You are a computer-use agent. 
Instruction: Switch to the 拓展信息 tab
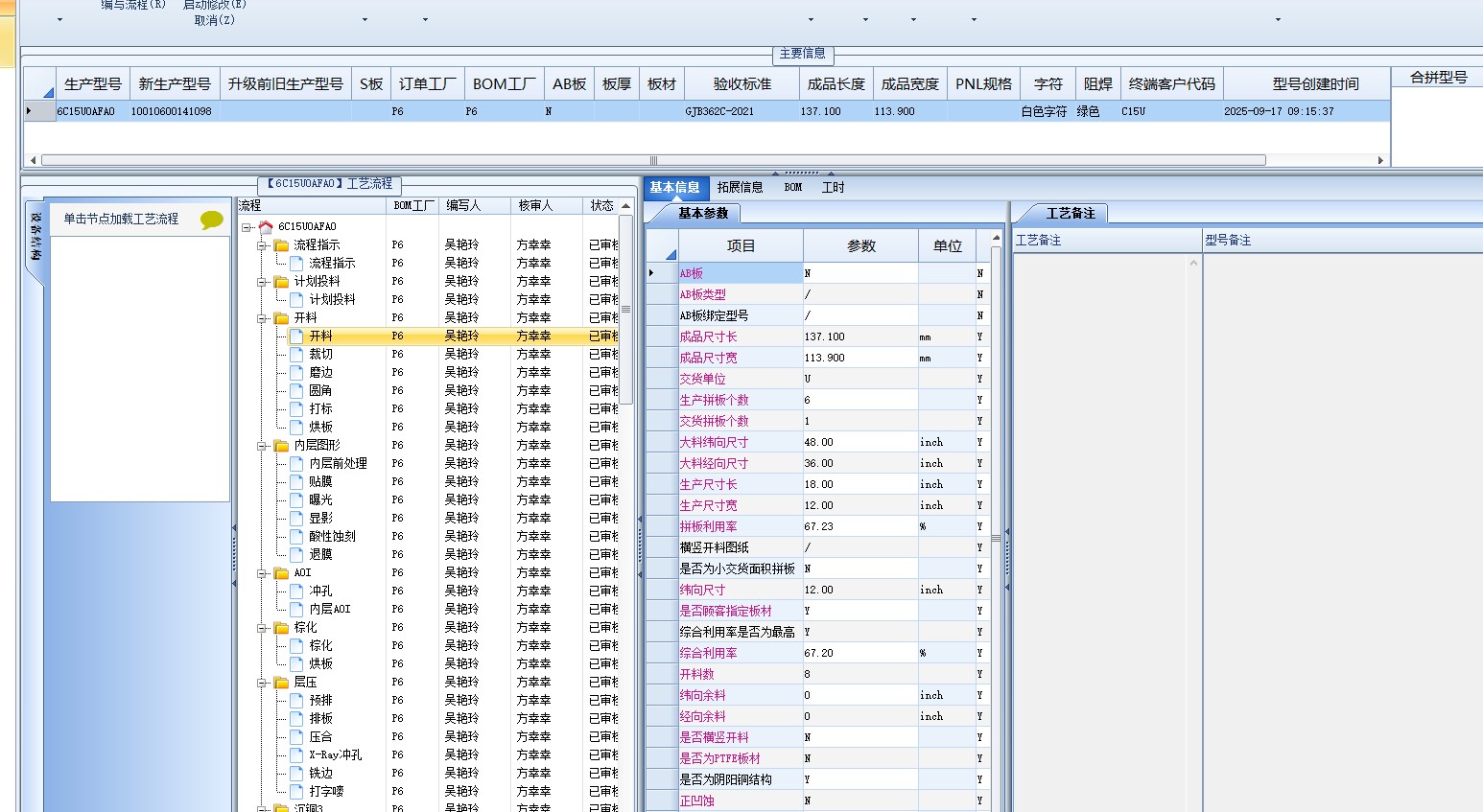pos(741,188)
